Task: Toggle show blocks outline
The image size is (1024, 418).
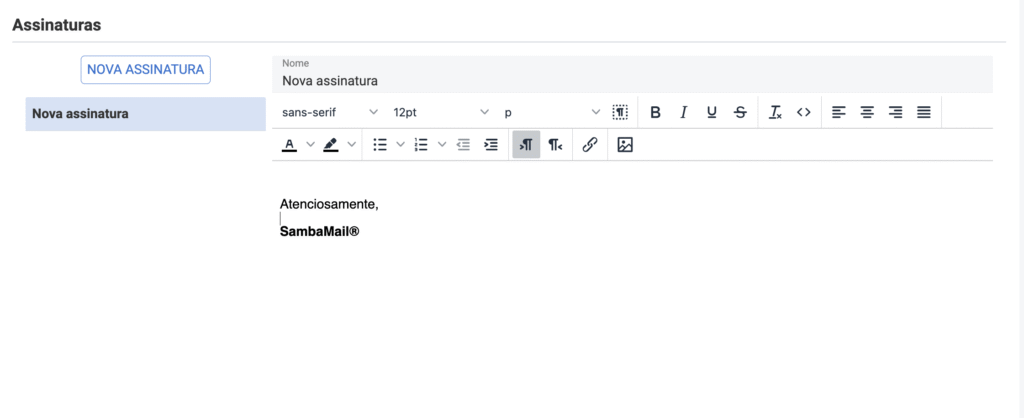Action: pyautogui.click(x=620, y=112)
